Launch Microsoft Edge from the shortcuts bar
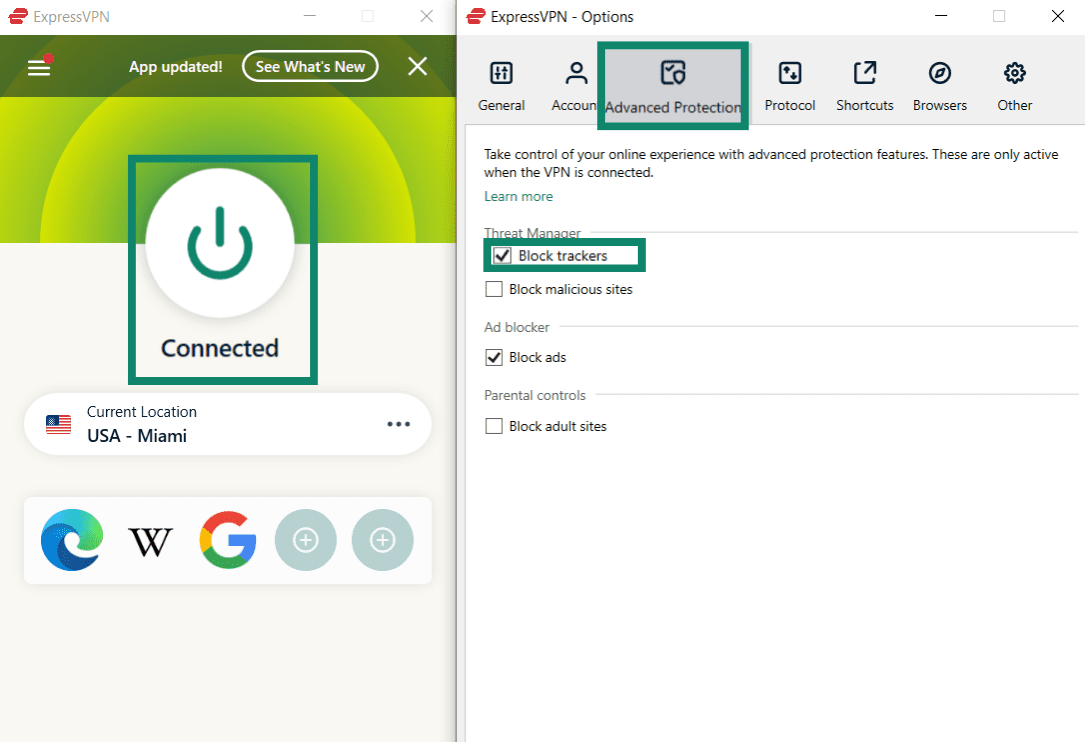1086x742 pixels. pyautogui.click(x=71, y=540)
